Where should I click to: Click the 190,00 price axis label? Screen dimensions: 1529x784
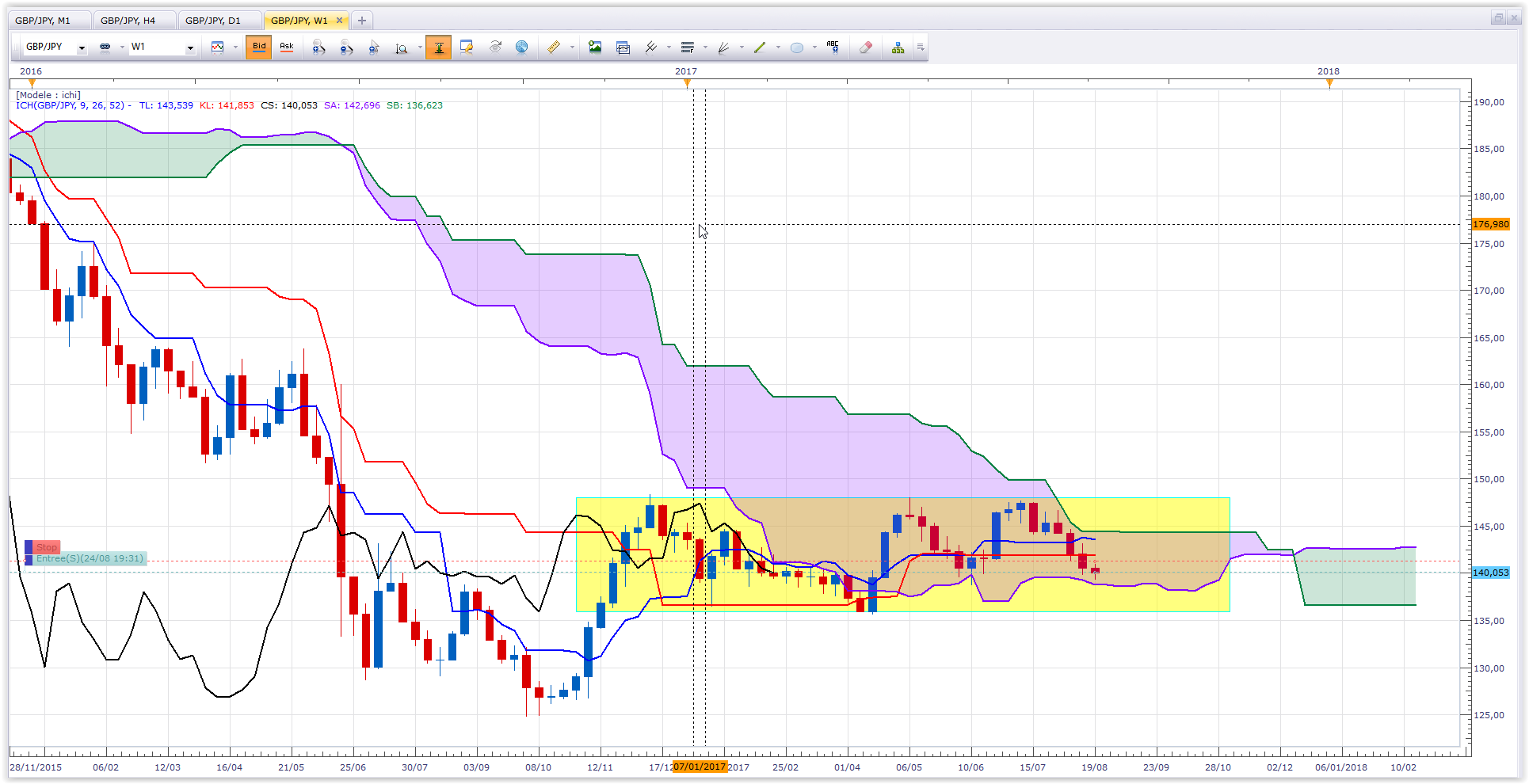[1489, 102]
